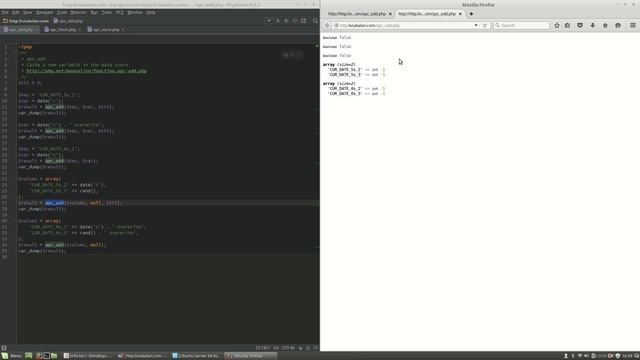Image resolution: width=640 pixels, height=360 pixels.
Task: Click the project structure icon in the PhpStorm toolbar
Action: (x=303, y=21)
